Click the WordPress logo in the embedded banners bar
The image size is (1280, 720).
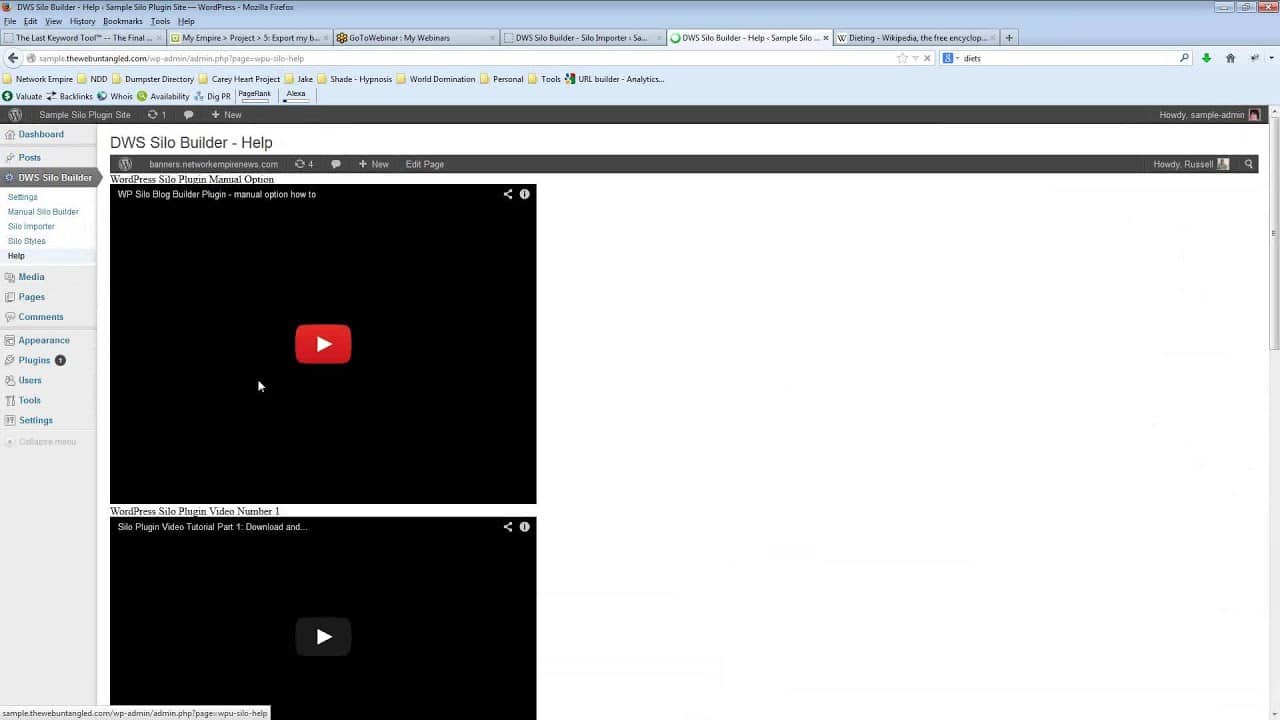click(x=125, y=164)
